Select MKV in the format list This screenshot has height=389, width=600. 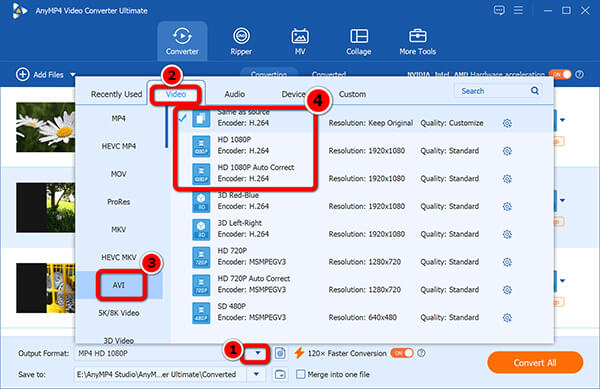coord(119,229)
